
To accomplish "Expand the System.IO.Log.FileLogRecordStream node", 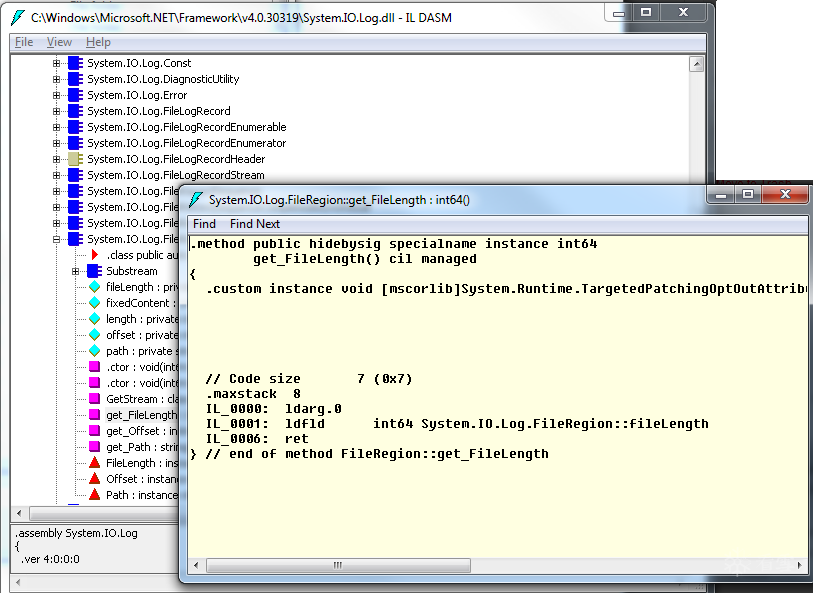I will (x=57, y=175).
